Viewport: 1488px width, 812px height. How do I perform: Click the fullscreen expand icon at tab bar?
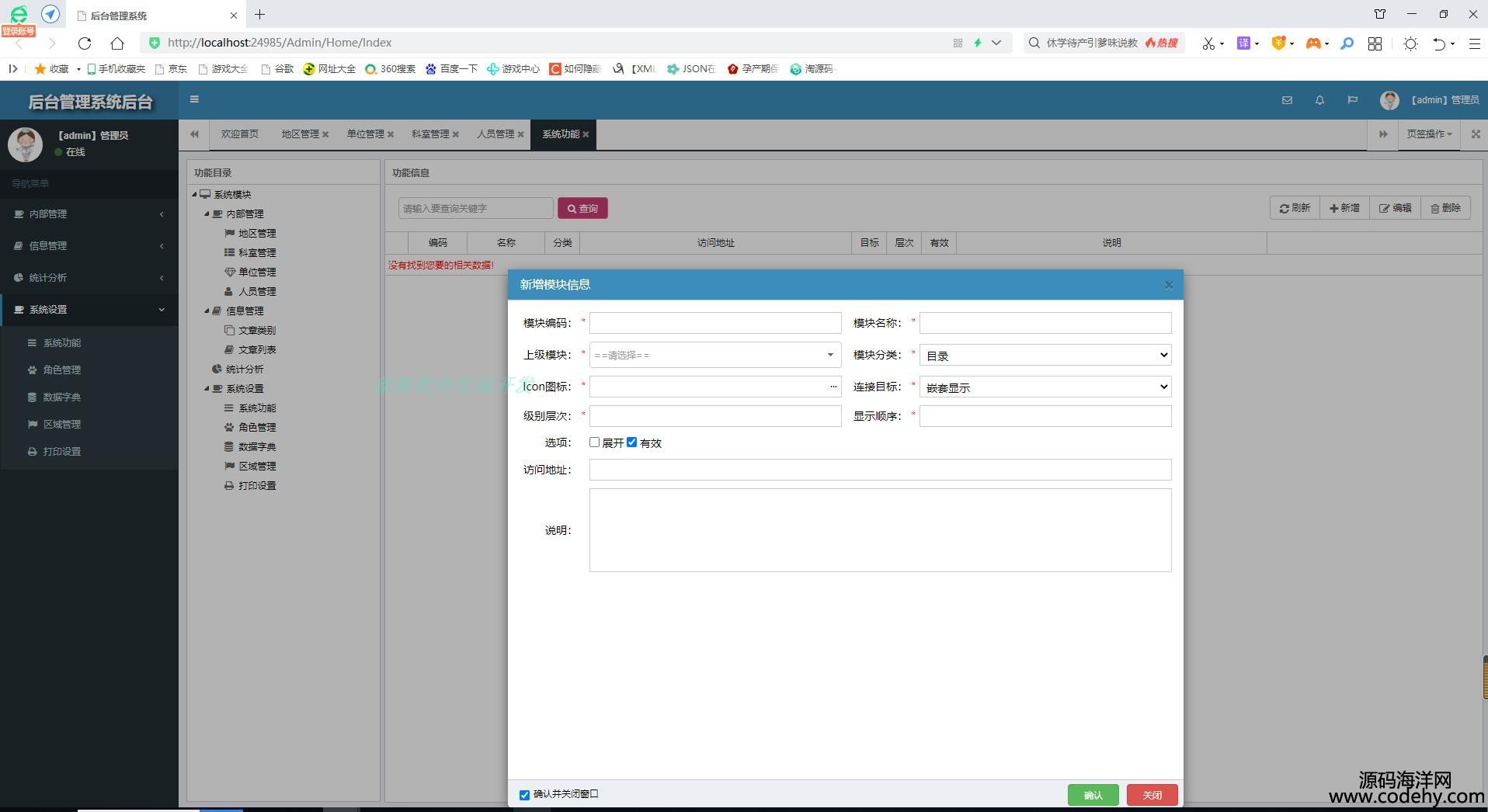click(x=1476, y=134)
